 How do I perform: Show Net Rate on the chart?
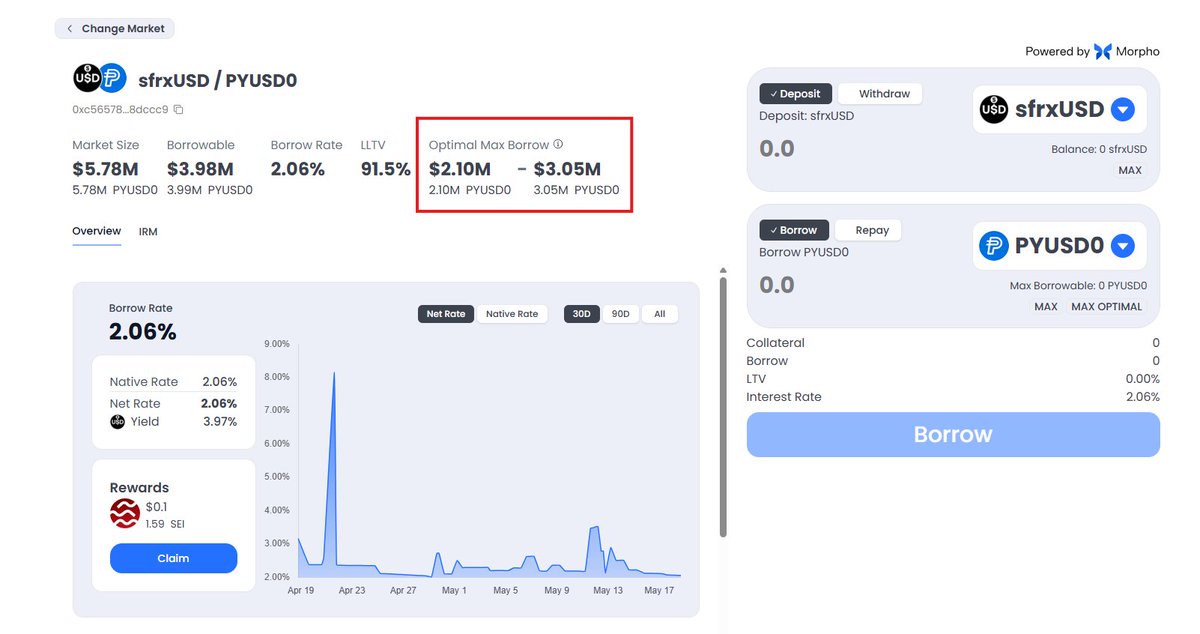[446, 314]
